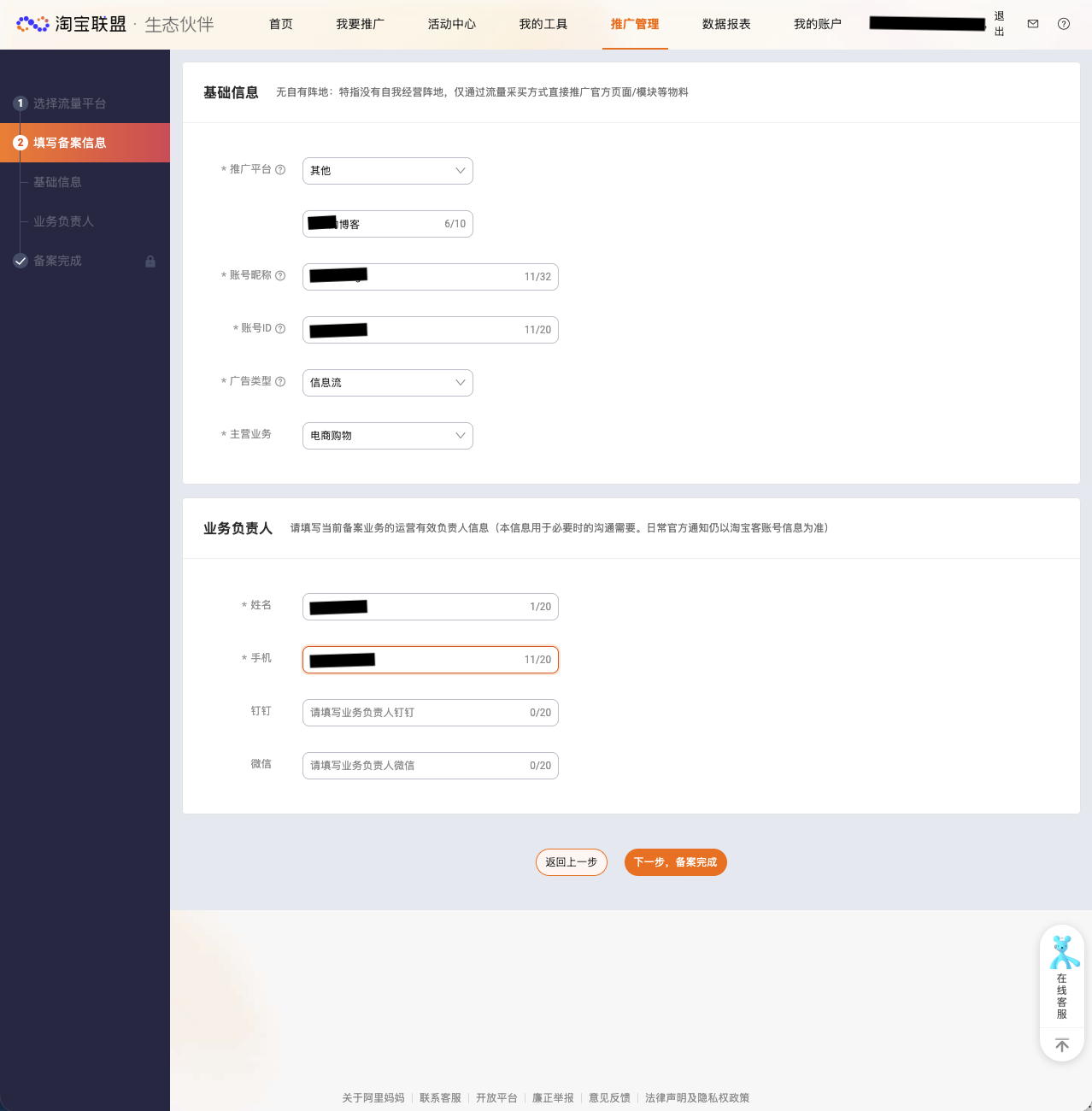Open the 活动中心 navigation menu
The width and height of the screenshot is (1092, 1111).
click(x=451, y=25)
